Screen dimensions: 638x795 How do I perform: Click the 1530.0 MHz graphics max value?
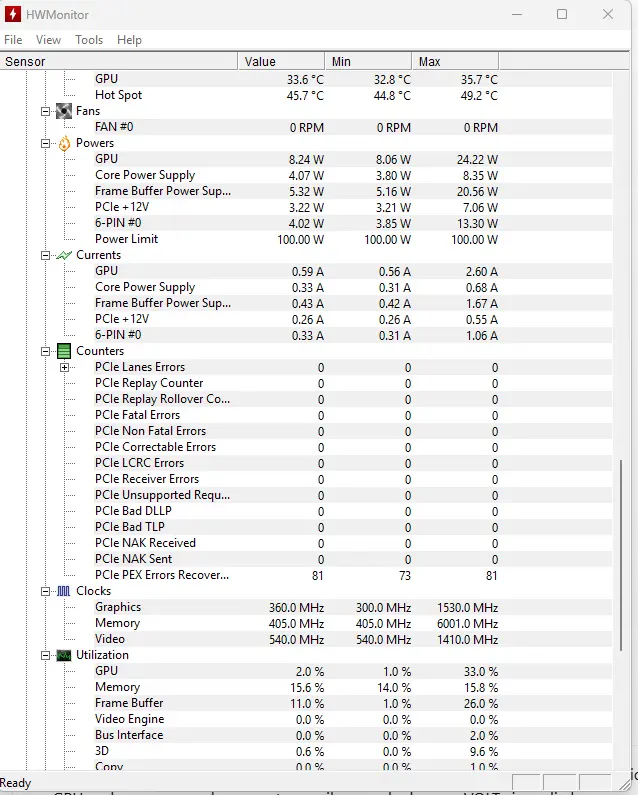pos(468,608)
